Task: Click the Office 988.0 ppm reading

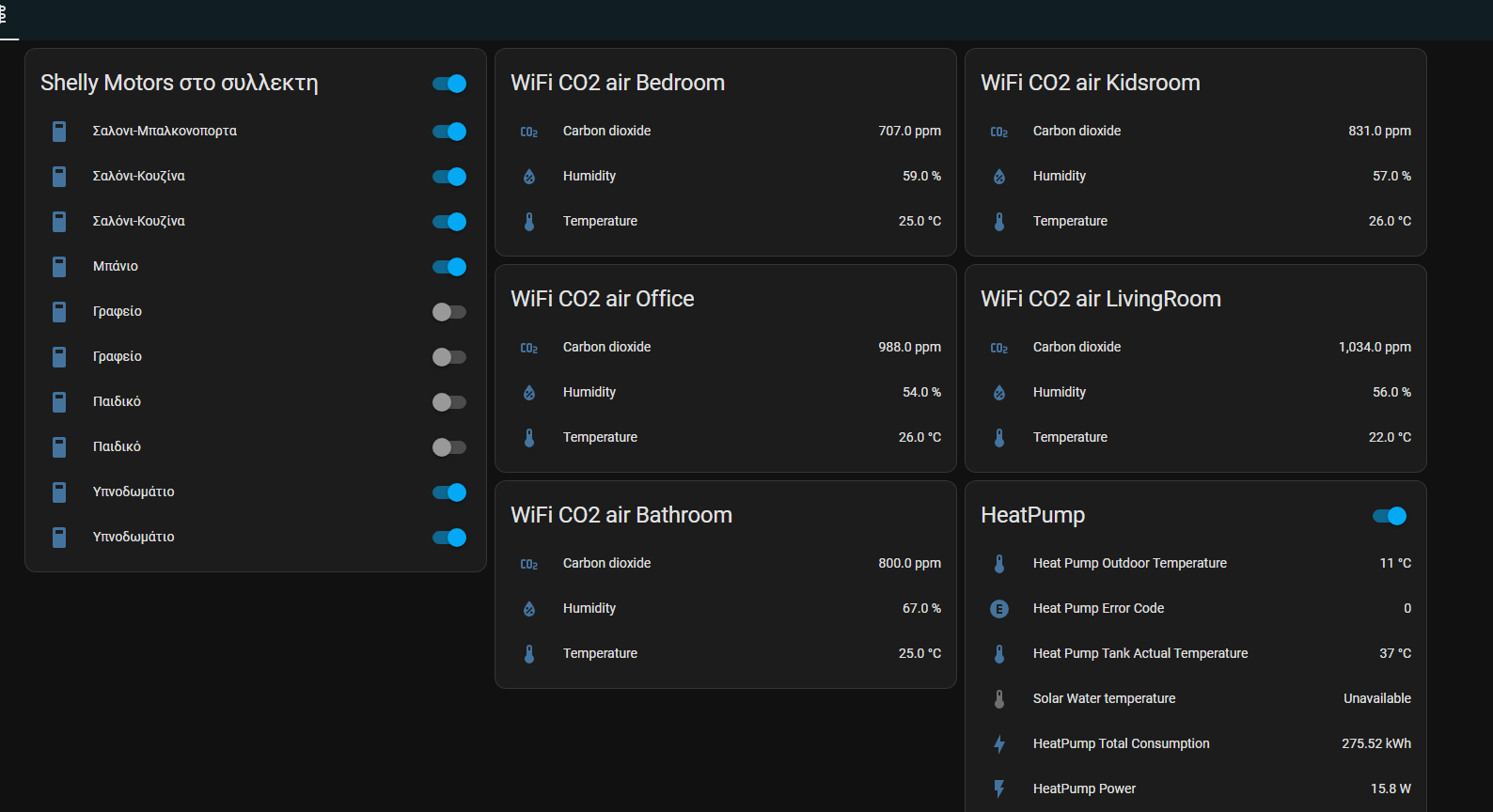Action: 908,347
